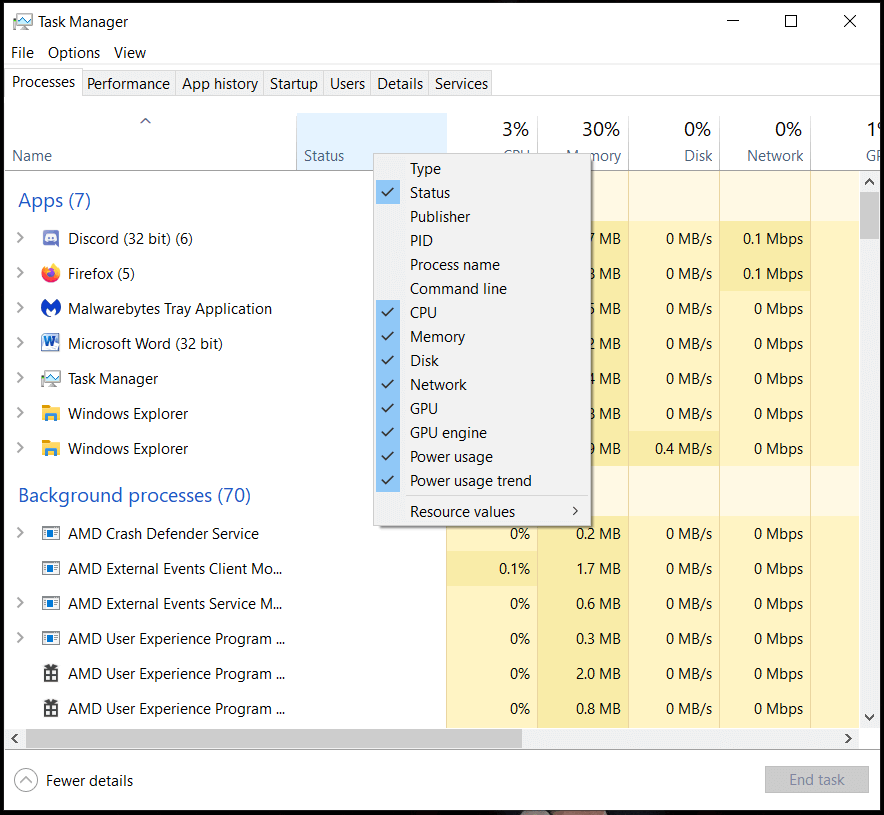Click the Malwarebytes Tray Application icon

51,309
